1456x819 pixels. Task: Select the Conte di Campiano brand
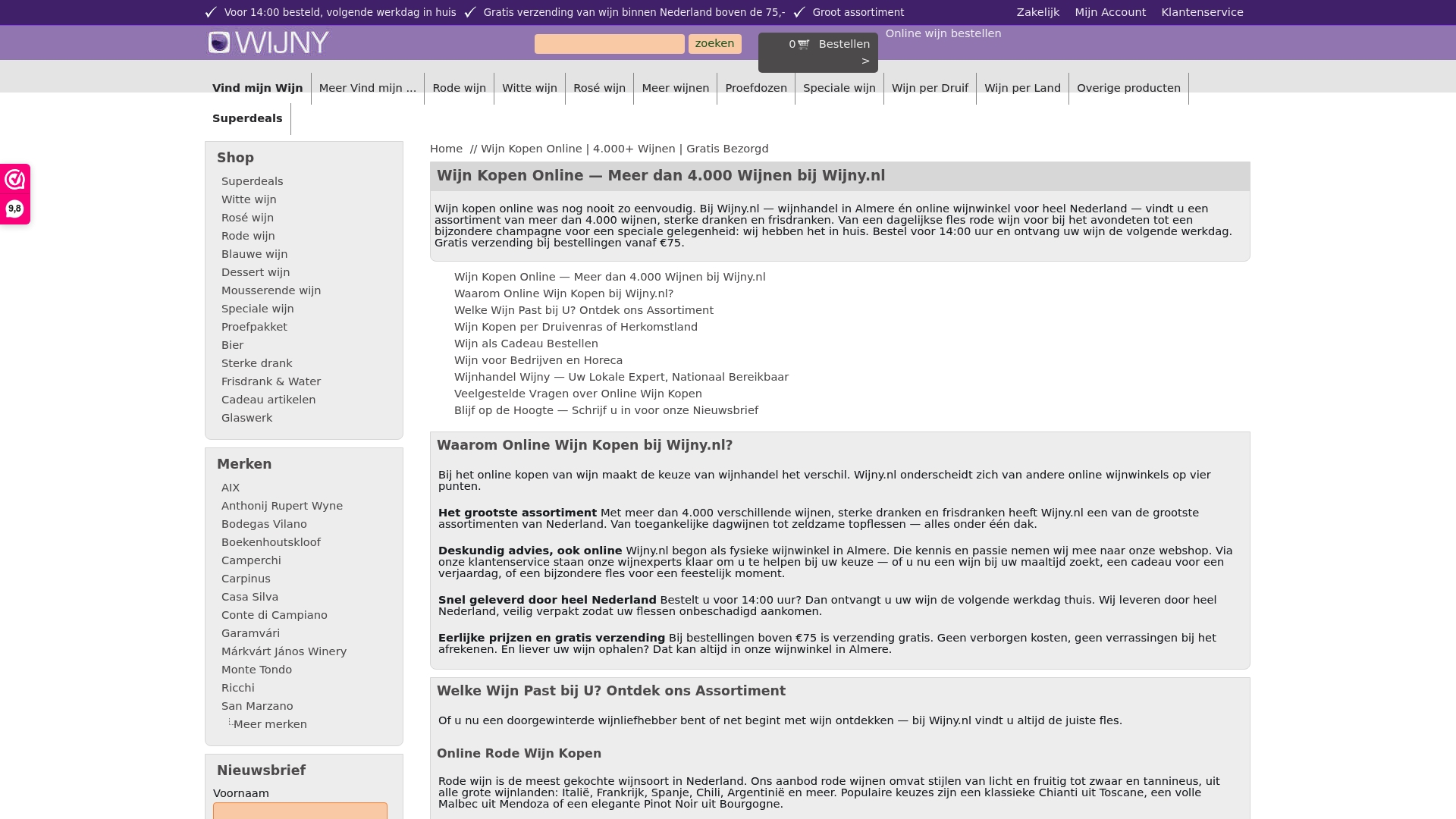275,615
